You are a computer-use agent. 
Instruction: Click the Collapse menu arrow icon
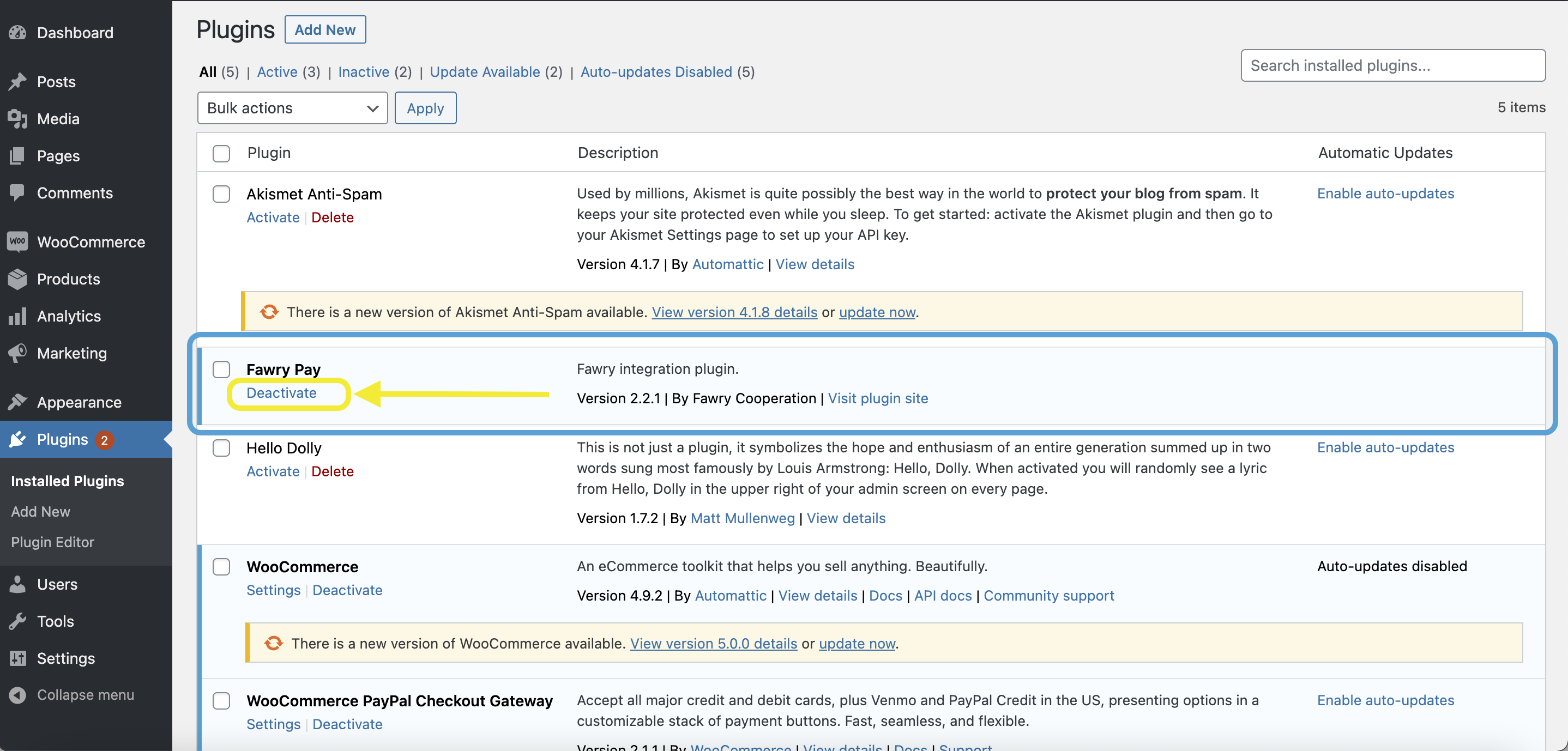coord(17,694)
